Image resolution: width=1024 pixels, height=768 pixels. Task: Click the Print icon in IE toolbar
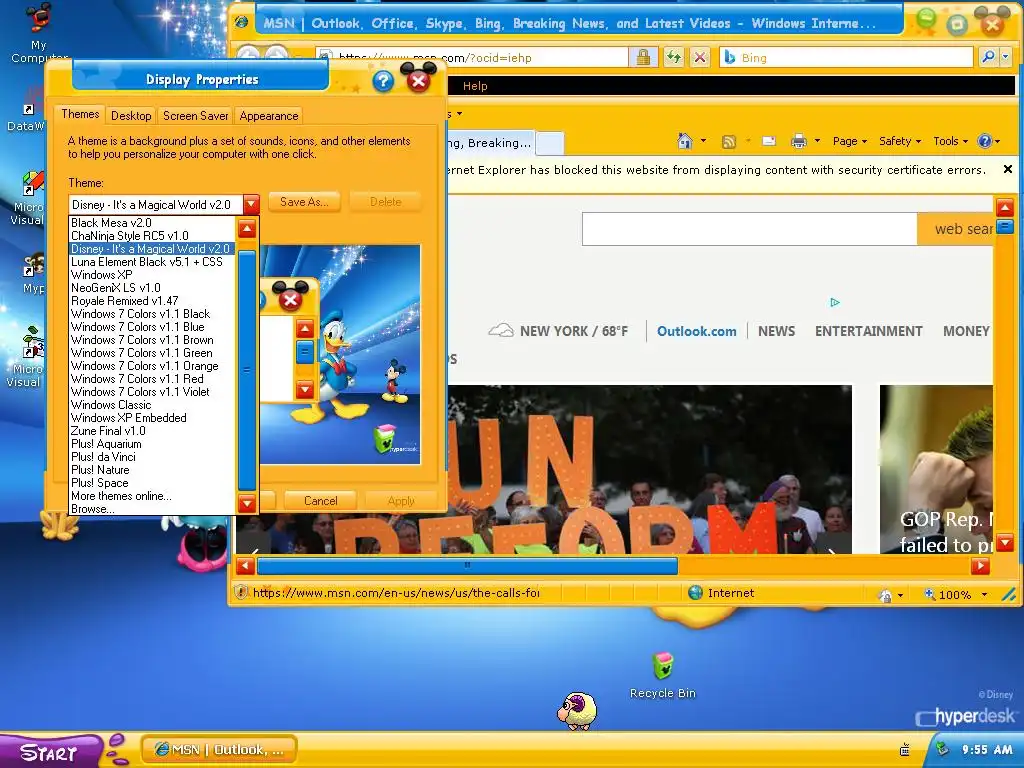click(x=799, y=141)
